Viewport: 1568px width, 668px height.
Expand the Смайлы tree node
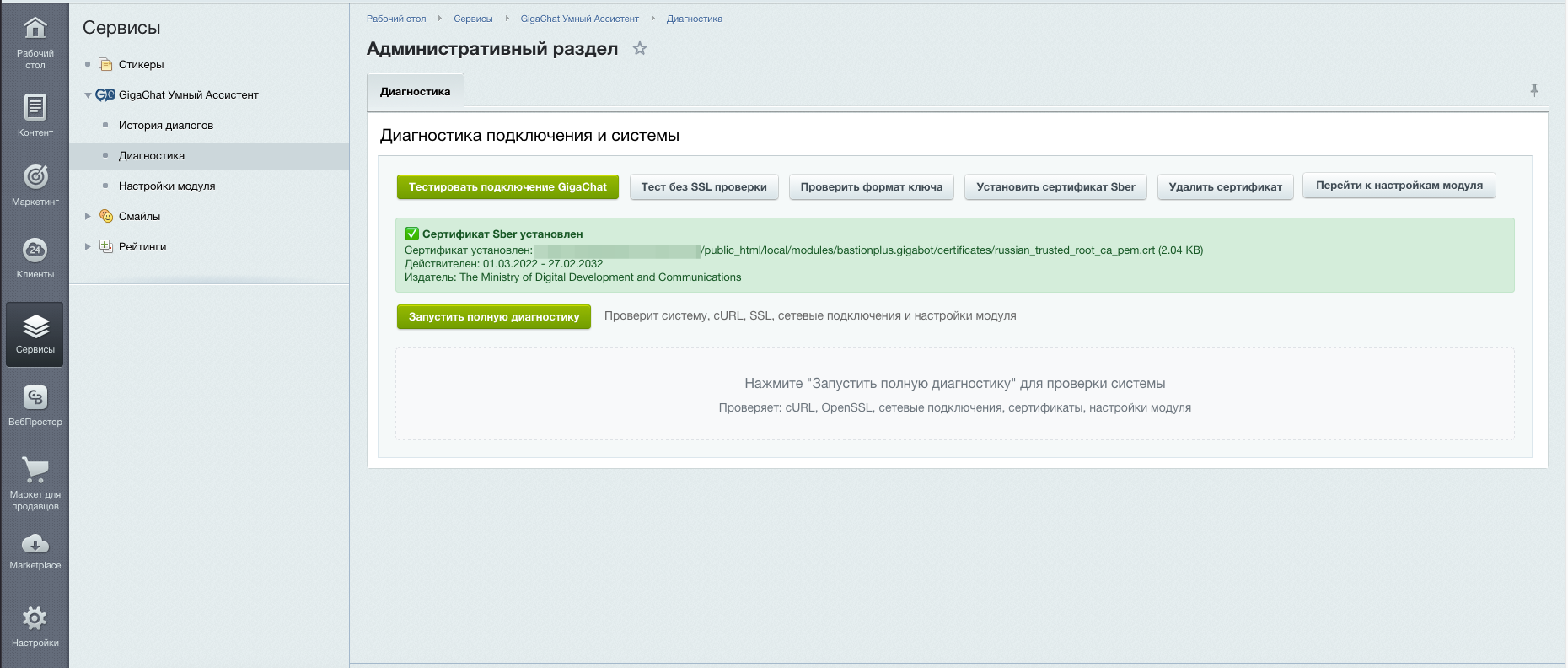coord(88,217)
